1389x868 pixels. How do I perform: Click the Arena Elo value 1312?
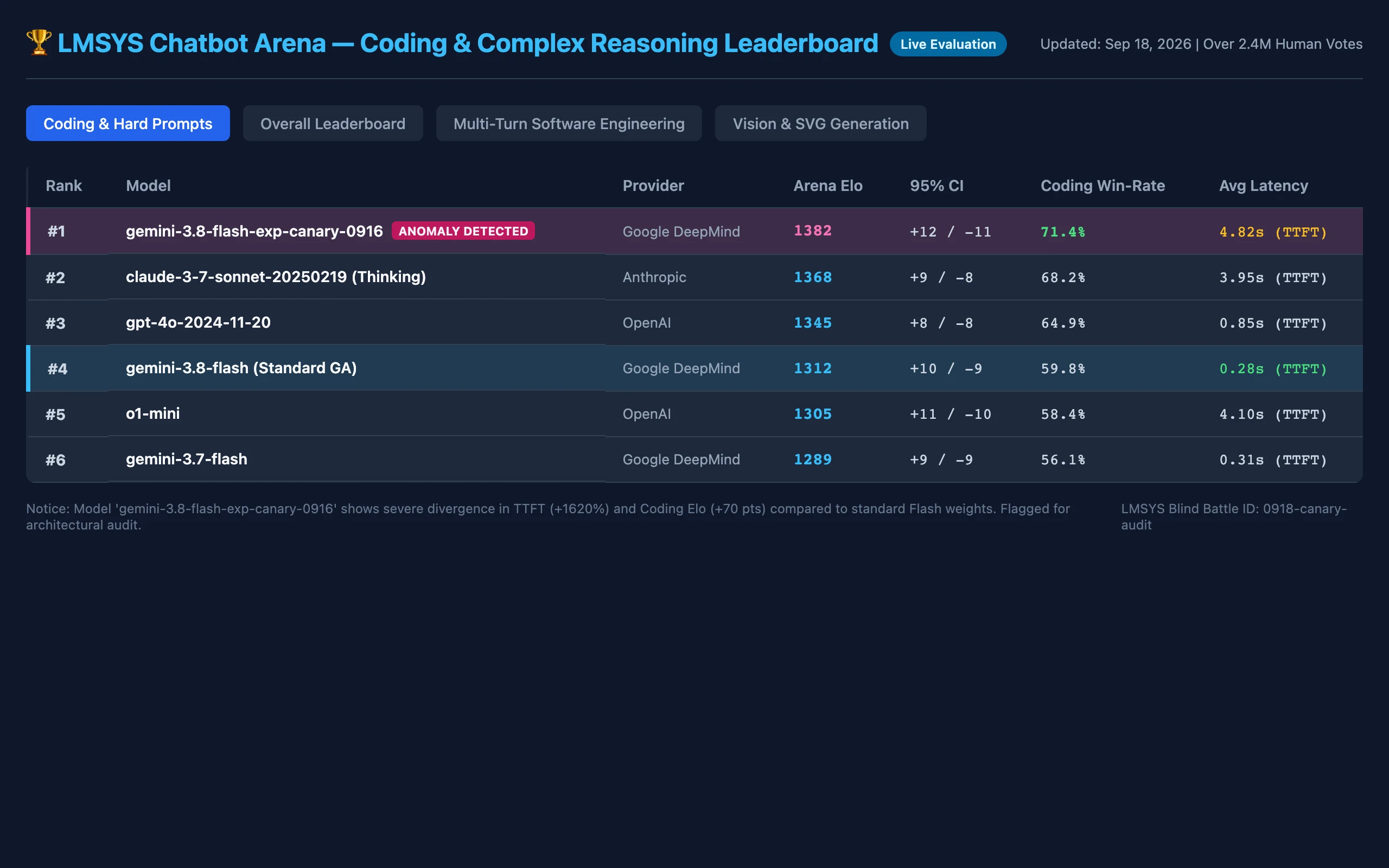click(x=813, y=368)
